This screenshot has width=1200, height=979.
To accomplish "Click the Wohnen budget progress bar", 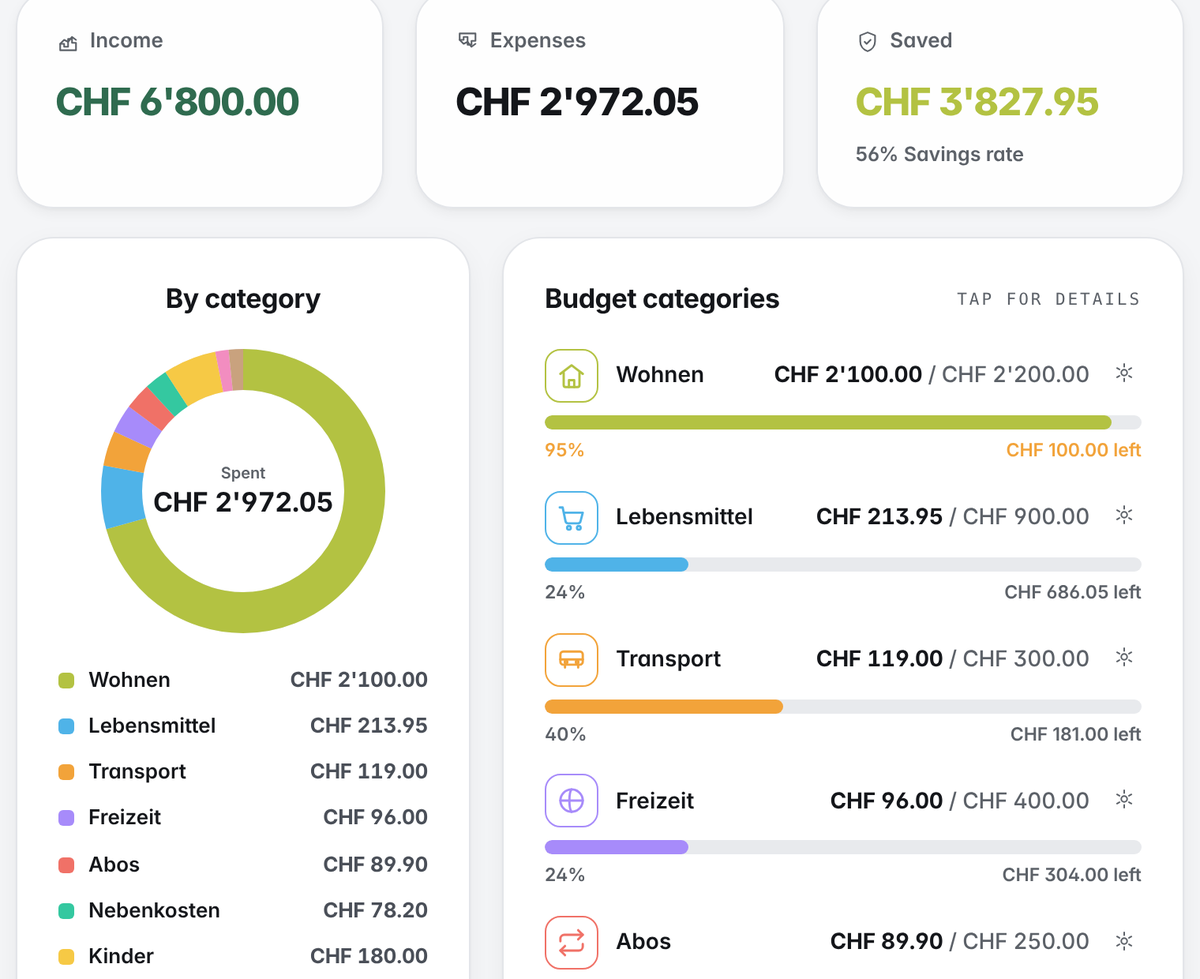I will [x=843, y=422].
